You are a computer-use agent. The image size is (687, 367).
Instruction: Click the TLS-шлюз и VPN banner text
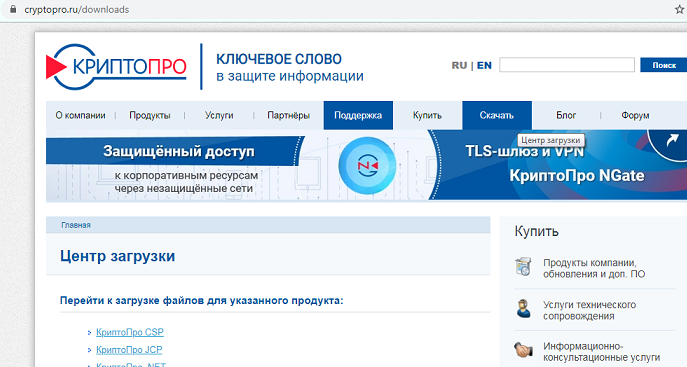click(x=524, y=152)
